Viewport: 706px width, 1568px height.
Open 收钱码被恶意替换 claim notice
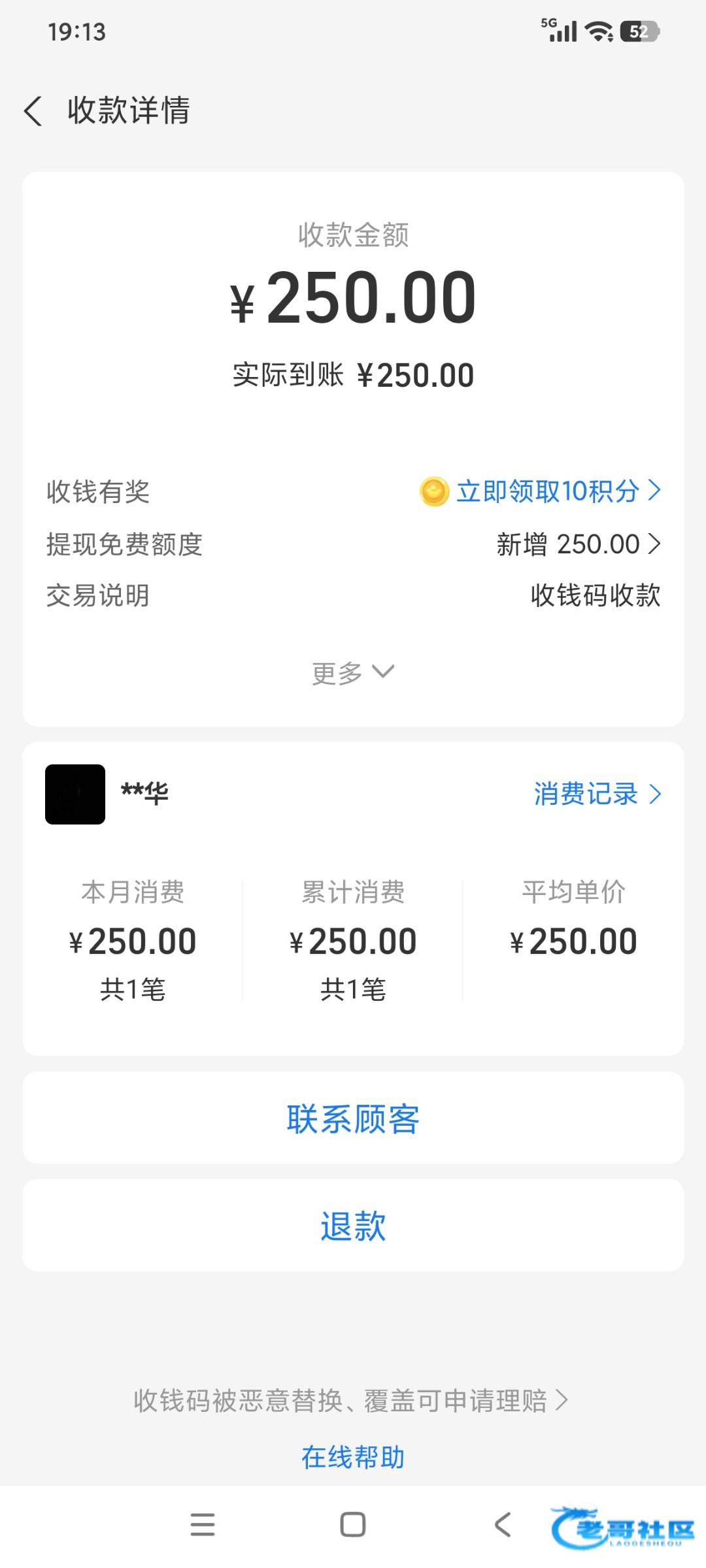pos(350,1401)
